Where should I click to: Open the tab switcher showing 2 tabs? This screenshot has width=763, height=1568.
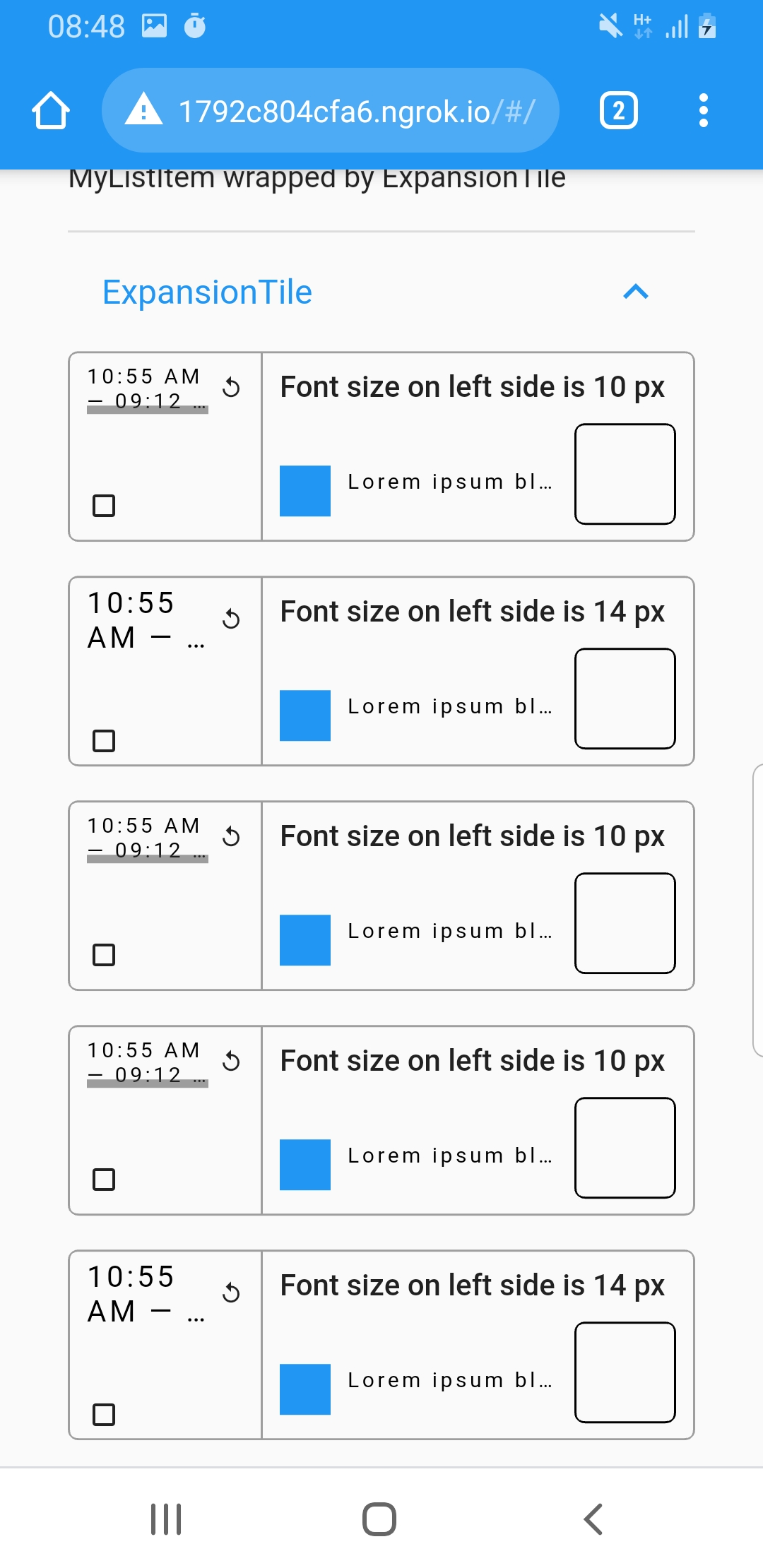(x=617, y=109)
